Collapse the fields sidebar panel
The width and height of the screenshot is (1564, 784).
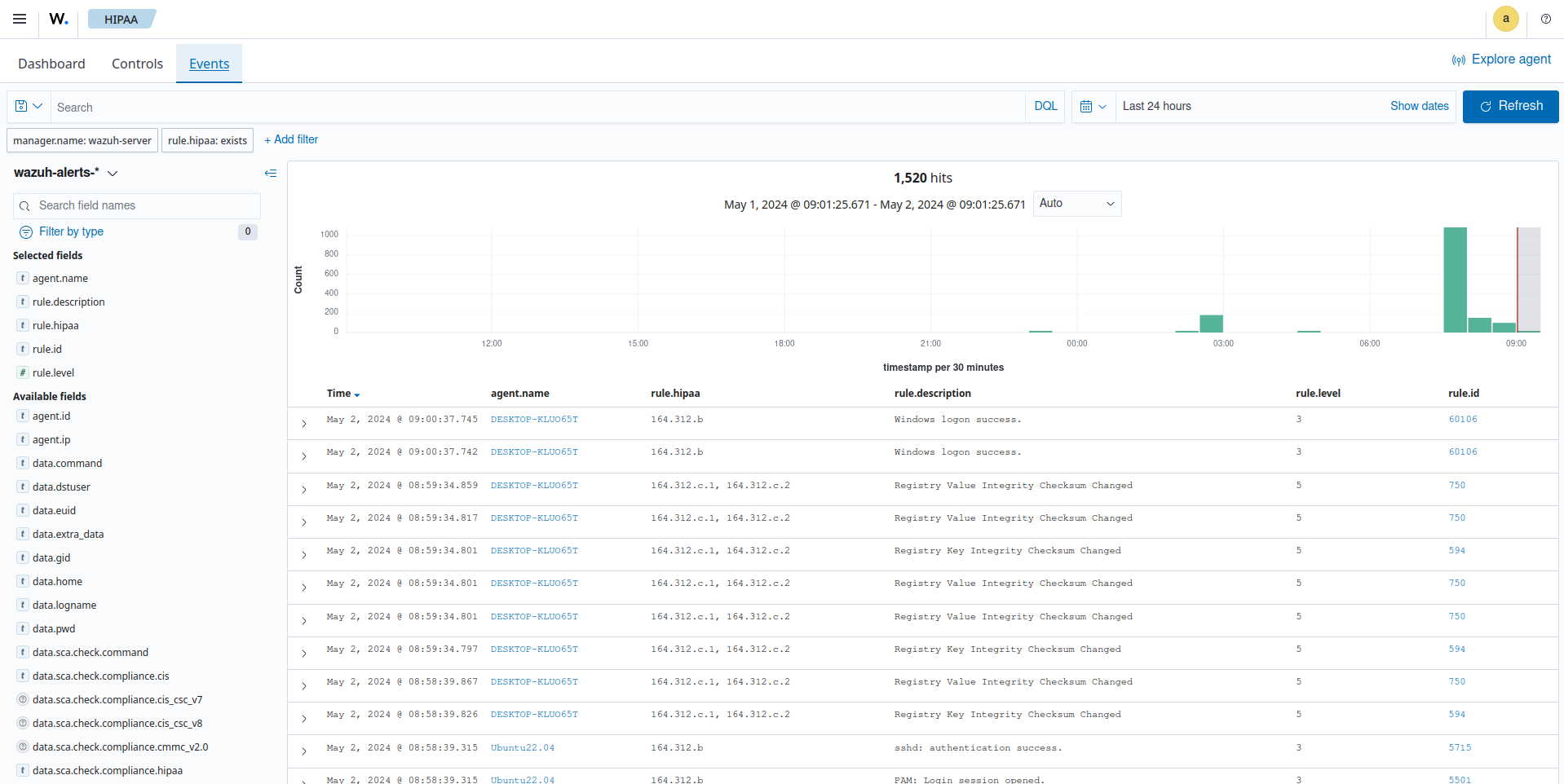(x=271, y=173)
